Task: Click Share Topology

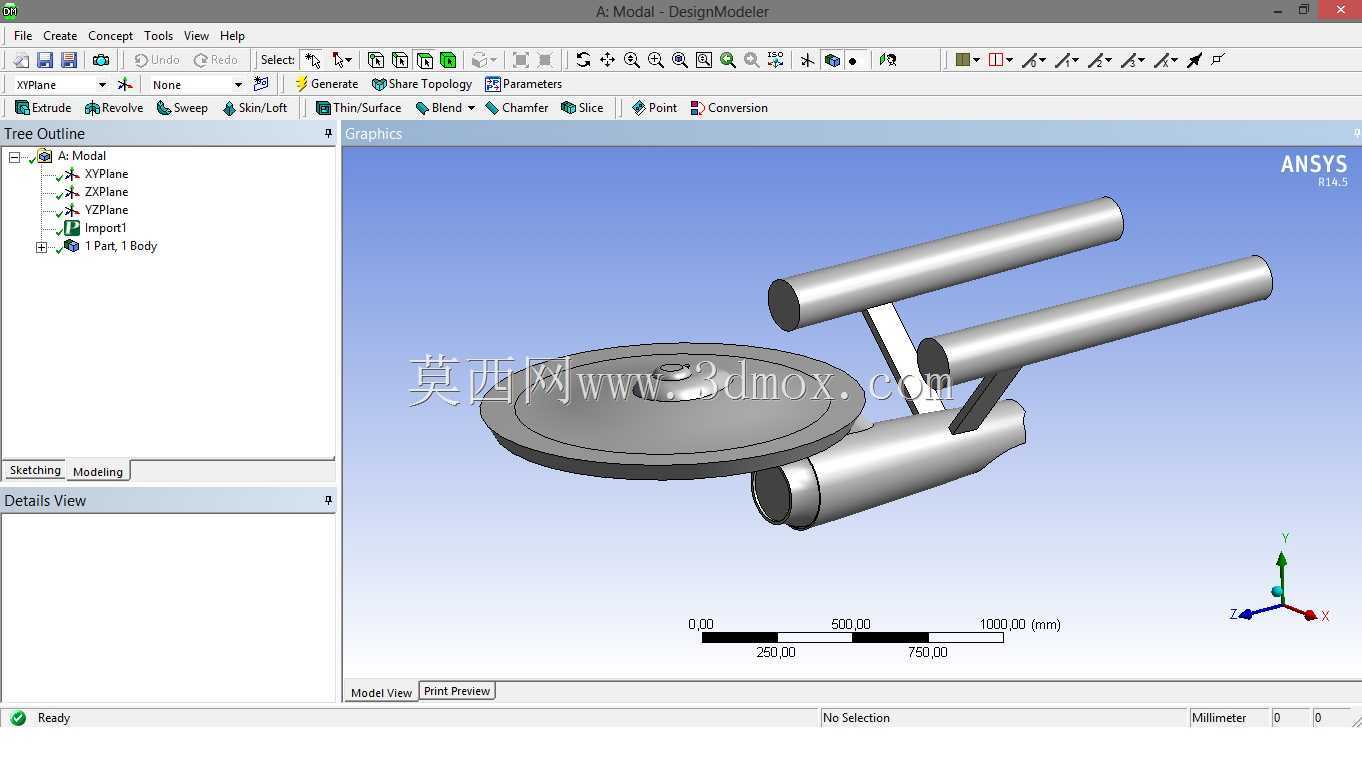Action: click(422, 84)
